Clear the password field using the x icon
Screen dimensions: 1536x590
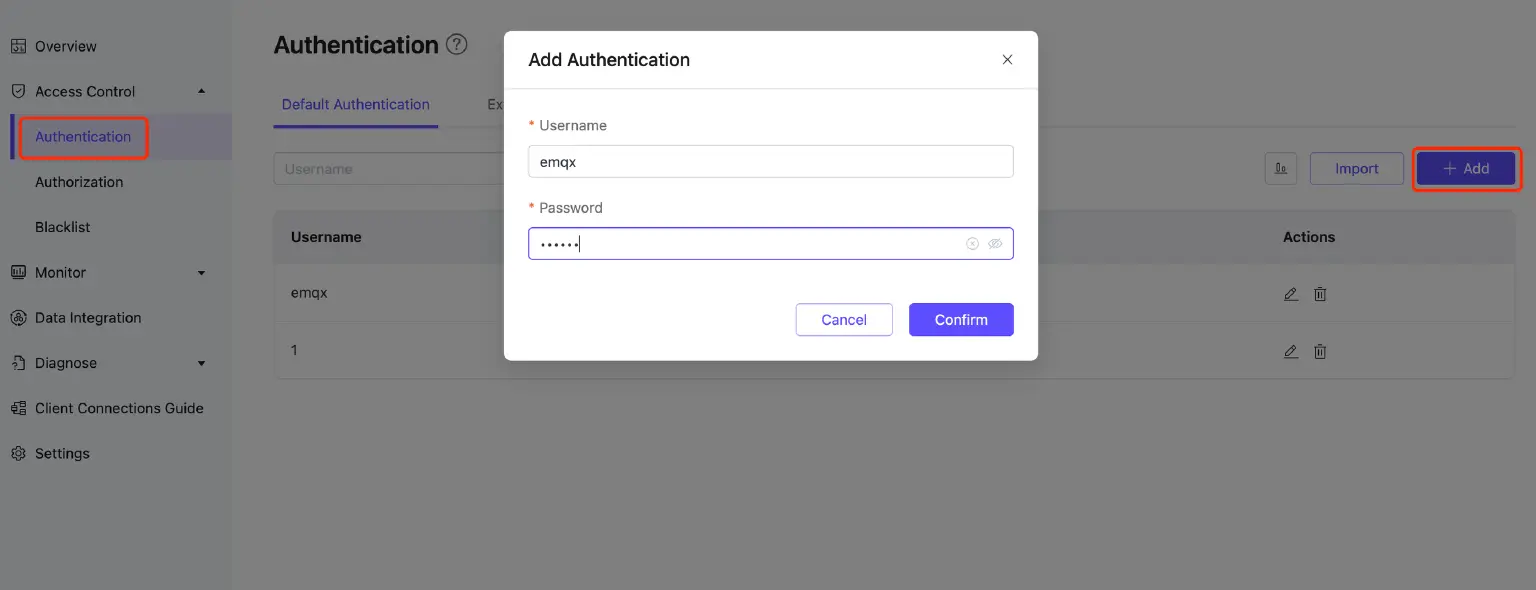[x=971, y=243]
